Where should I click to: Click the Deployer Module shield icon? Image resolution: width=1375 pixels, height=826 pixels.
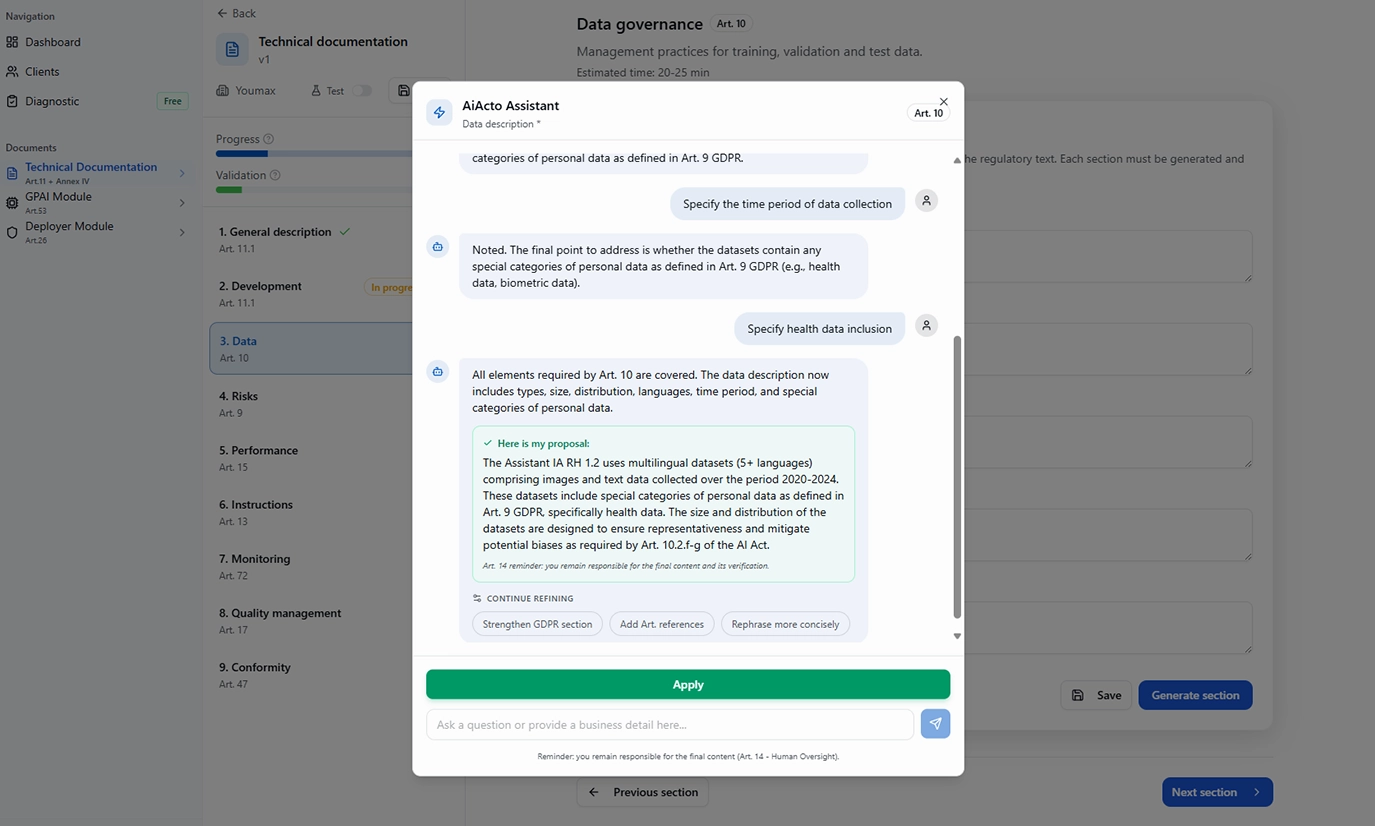13,231
